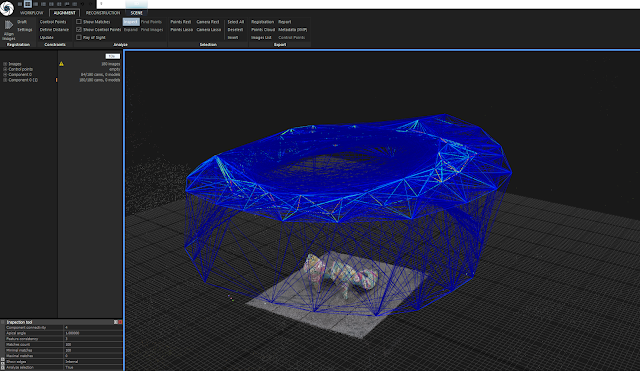Enable the Show Matches checkbox
The image size is (640, 371).
[x=79, y=22]
